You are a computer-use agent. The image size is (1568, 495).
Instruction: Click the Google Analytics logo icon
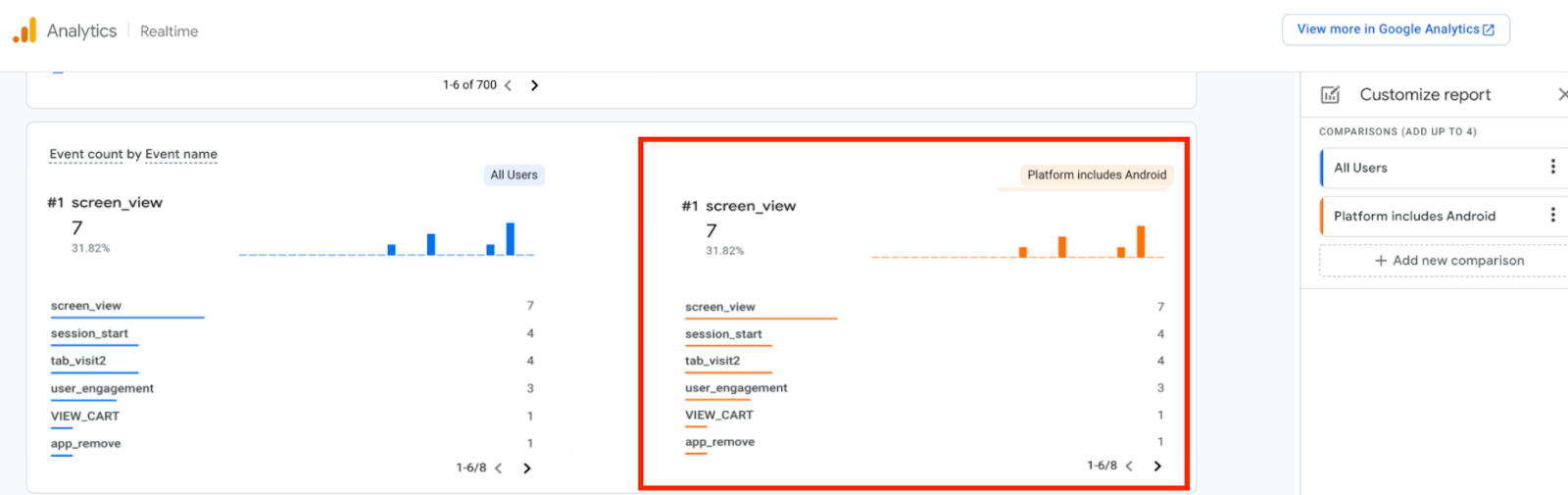tap(24, 30)
